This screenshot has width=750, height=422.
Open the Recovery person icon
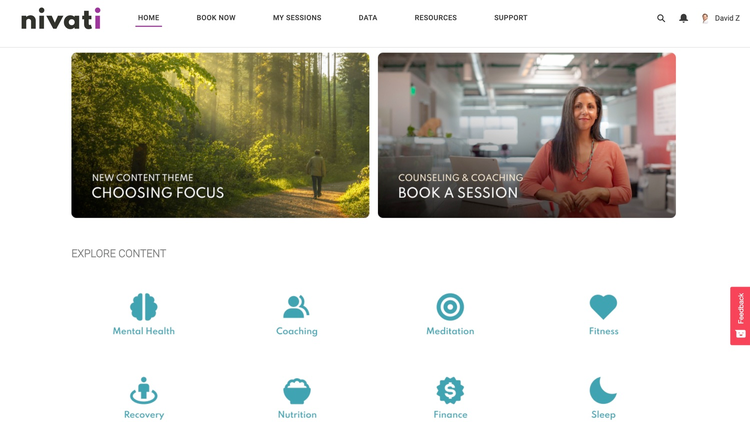tap(143, 390)
